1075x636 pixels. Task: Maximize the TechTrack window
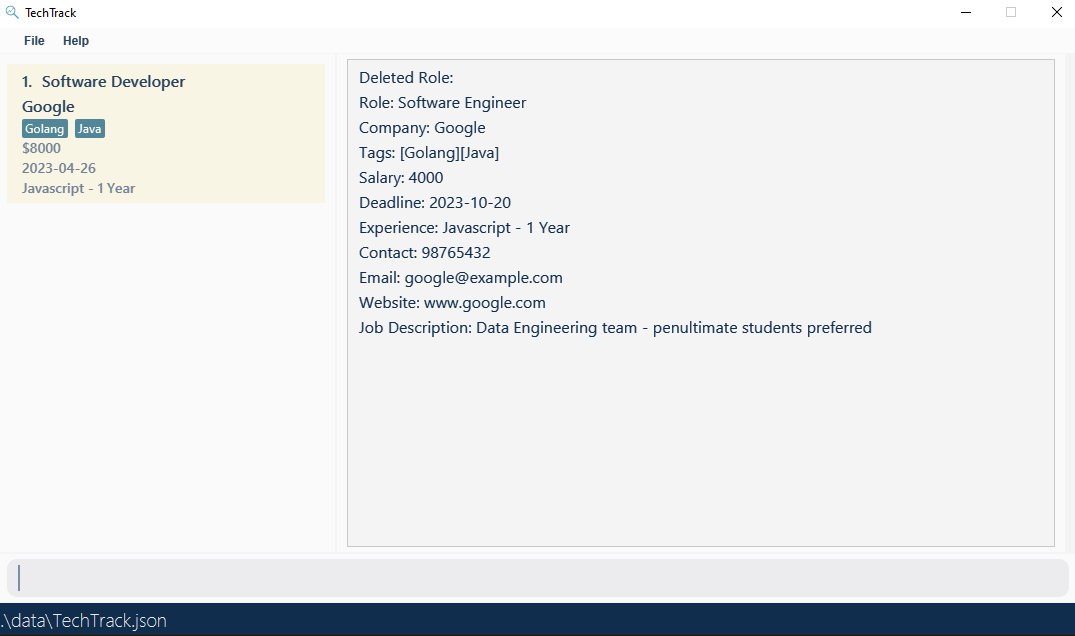click(1011, 12)
